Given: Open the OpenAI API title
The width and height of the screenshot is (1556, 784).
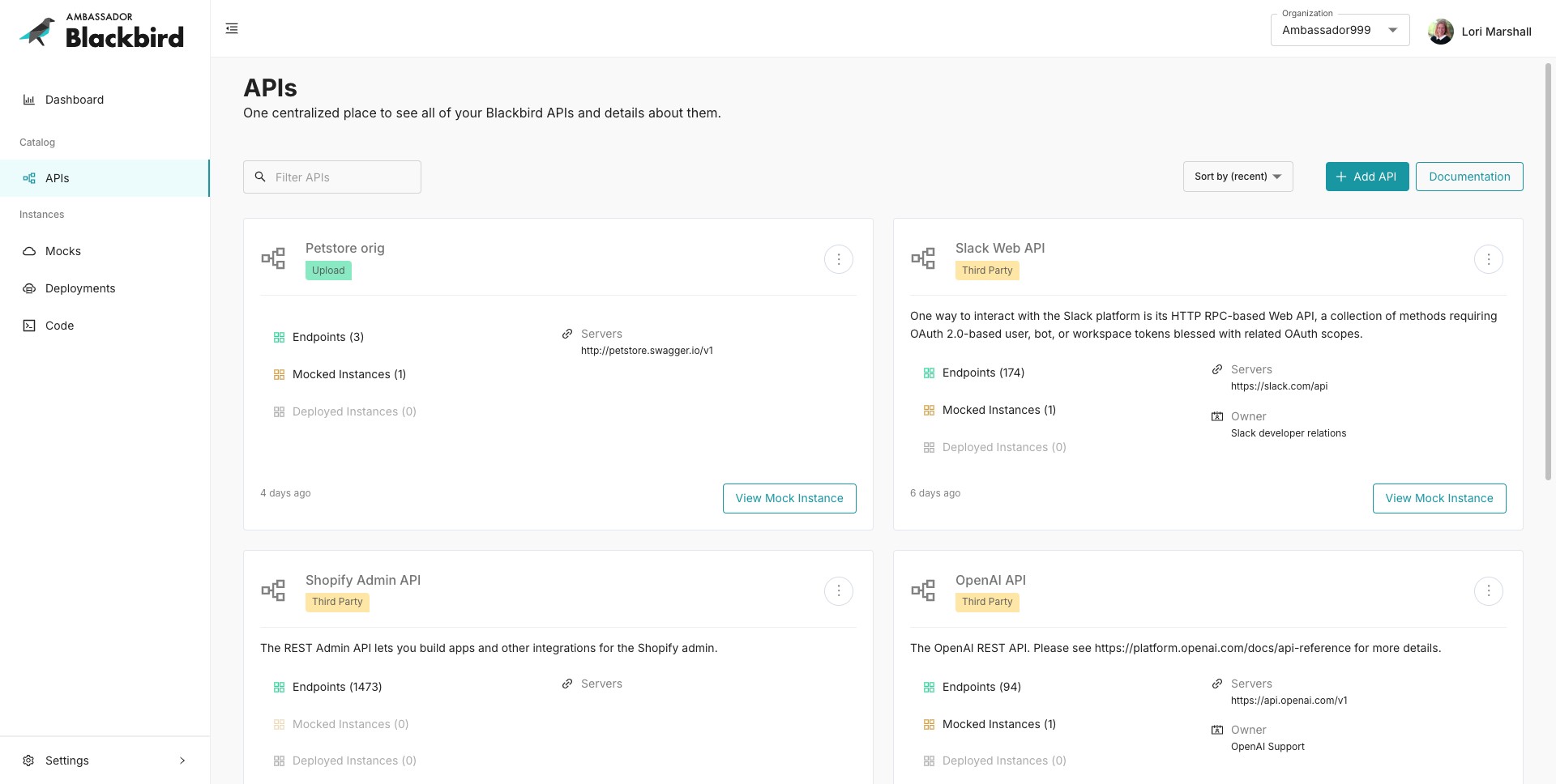Looking at the screenshot, I should pos(990,580).
